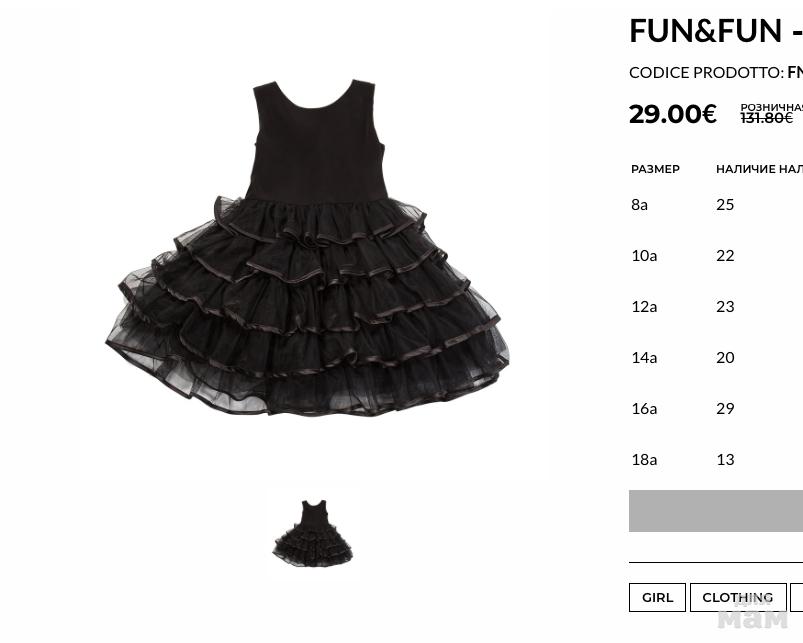
Task: Choose size 10a in the table
Action: tap(644, 255)
